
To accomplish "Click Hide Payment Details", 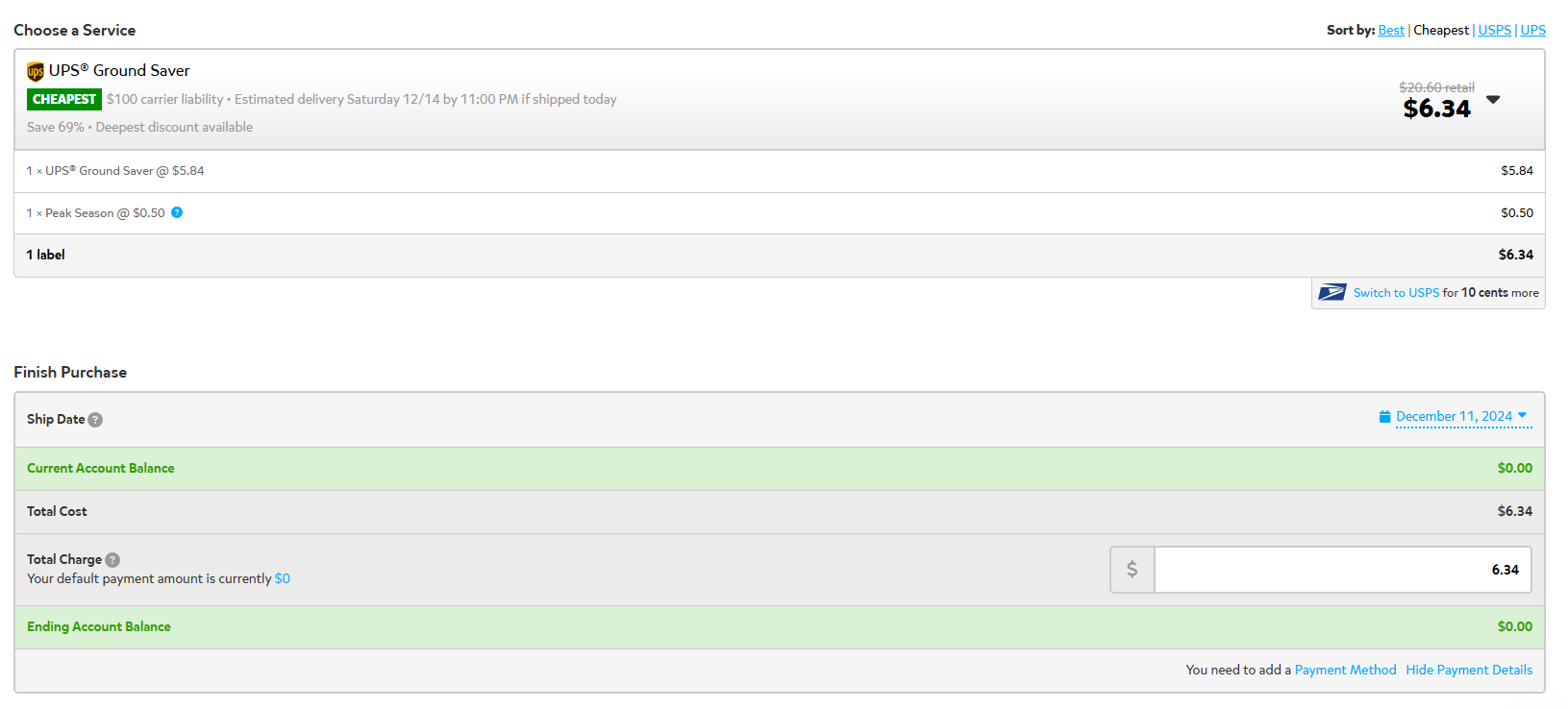I will (x=1469, y=670).
